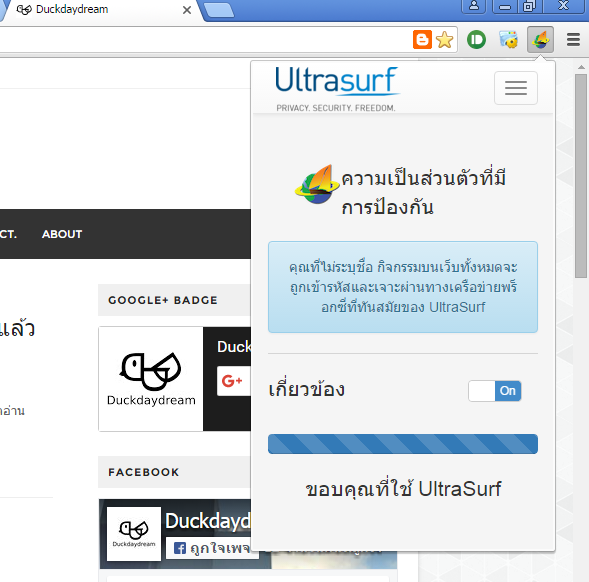Click the GOOGLE+ BADGE heading
Viewport: 589px width, 582px height.
click(x=163, y=300)
